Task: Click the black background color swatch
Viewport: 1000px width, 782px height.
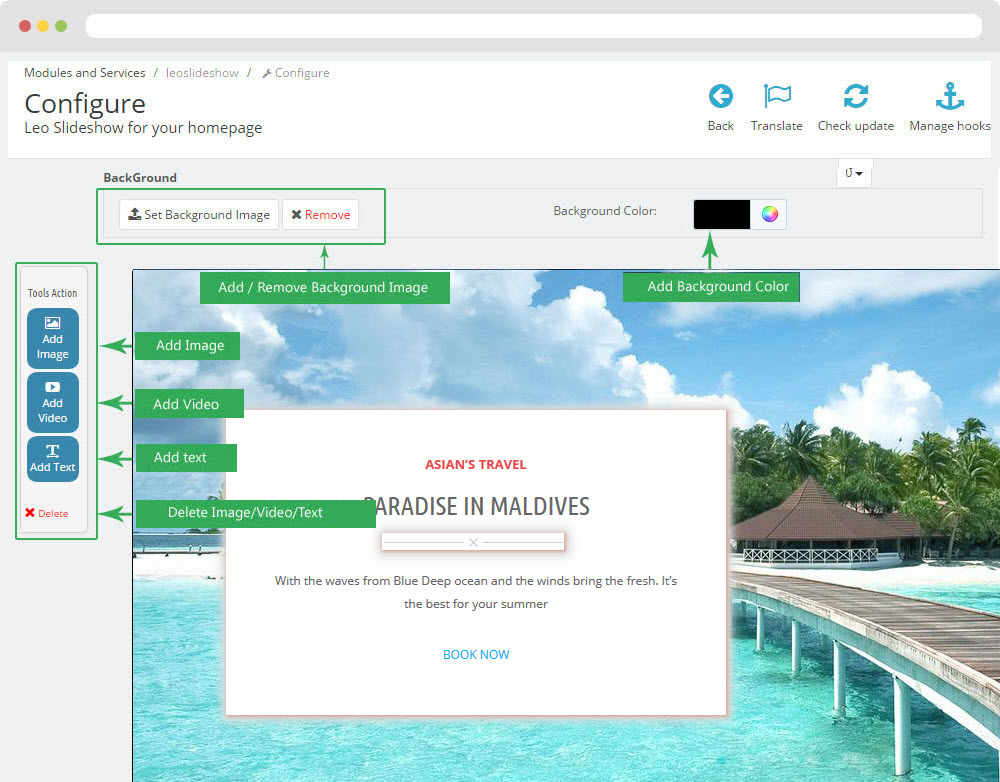Action: click(x=722, y=214)
